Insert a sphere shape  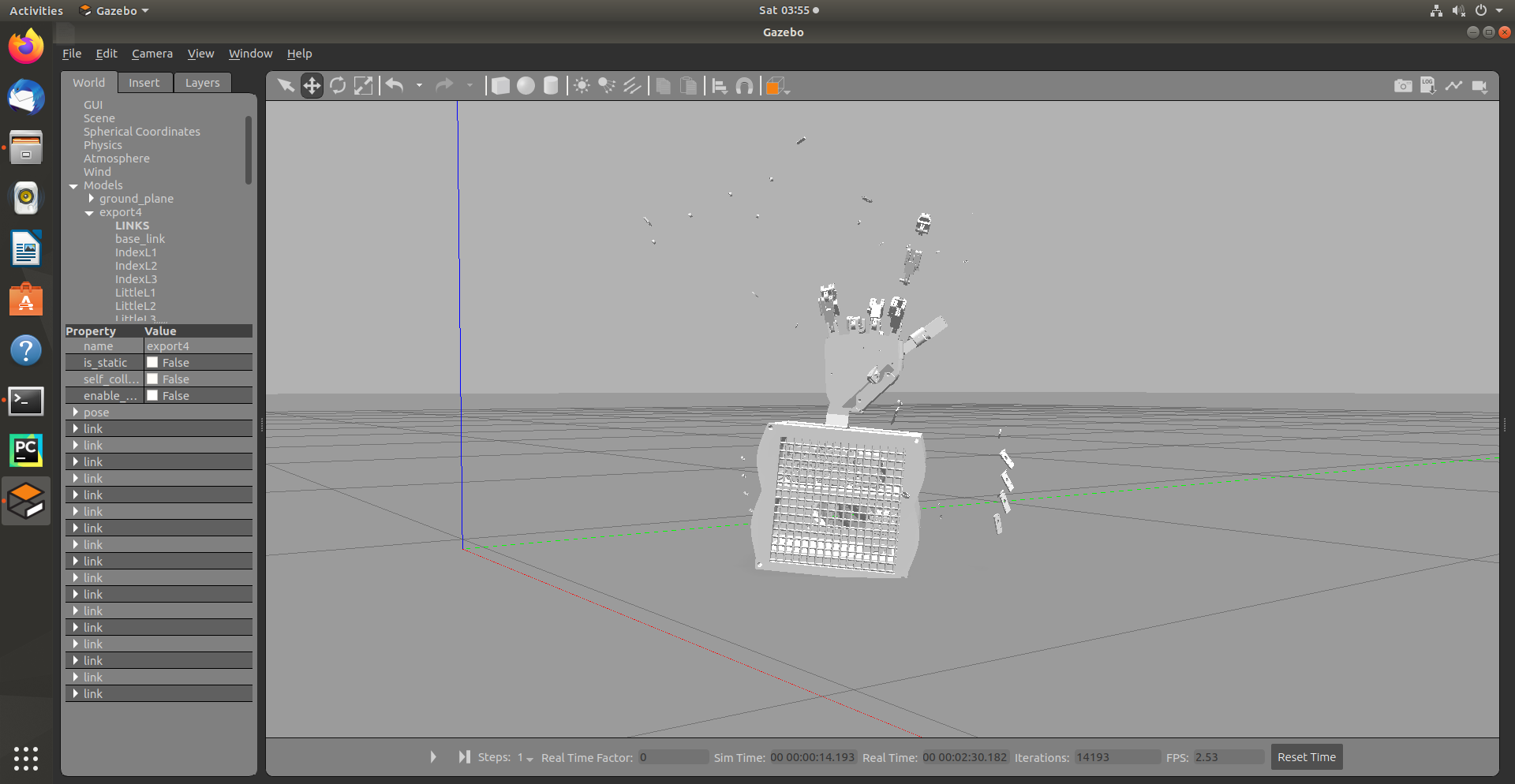526,85
